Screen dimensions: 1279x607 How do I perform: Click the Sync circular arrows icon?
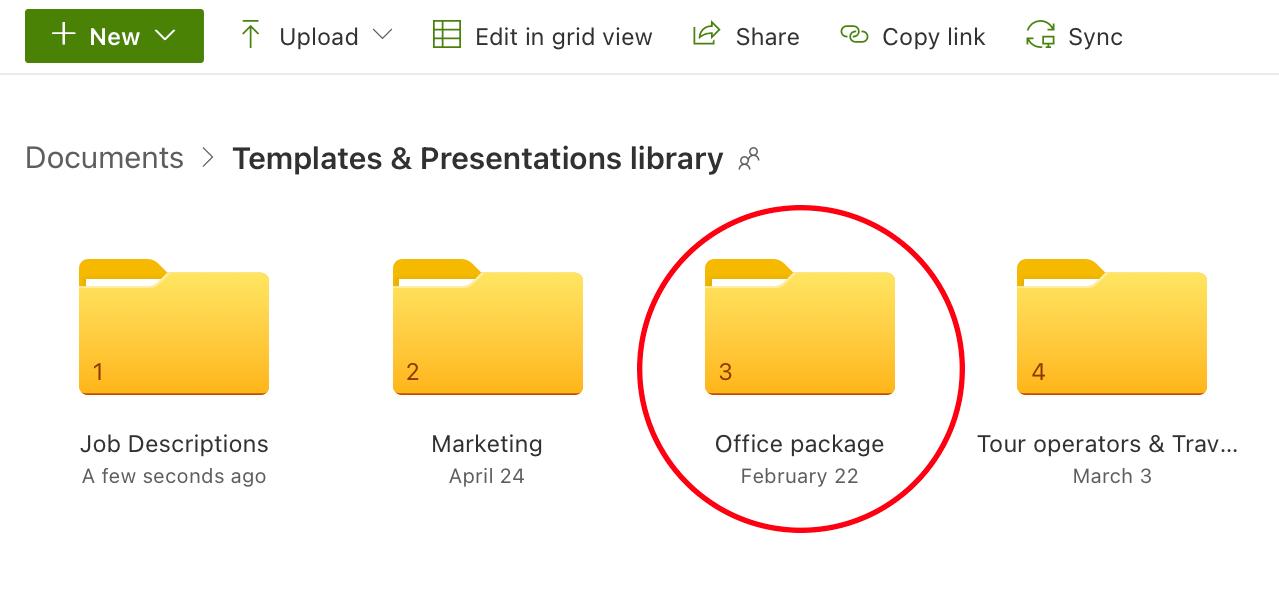pyautogui.click(x=1040, y=36)
